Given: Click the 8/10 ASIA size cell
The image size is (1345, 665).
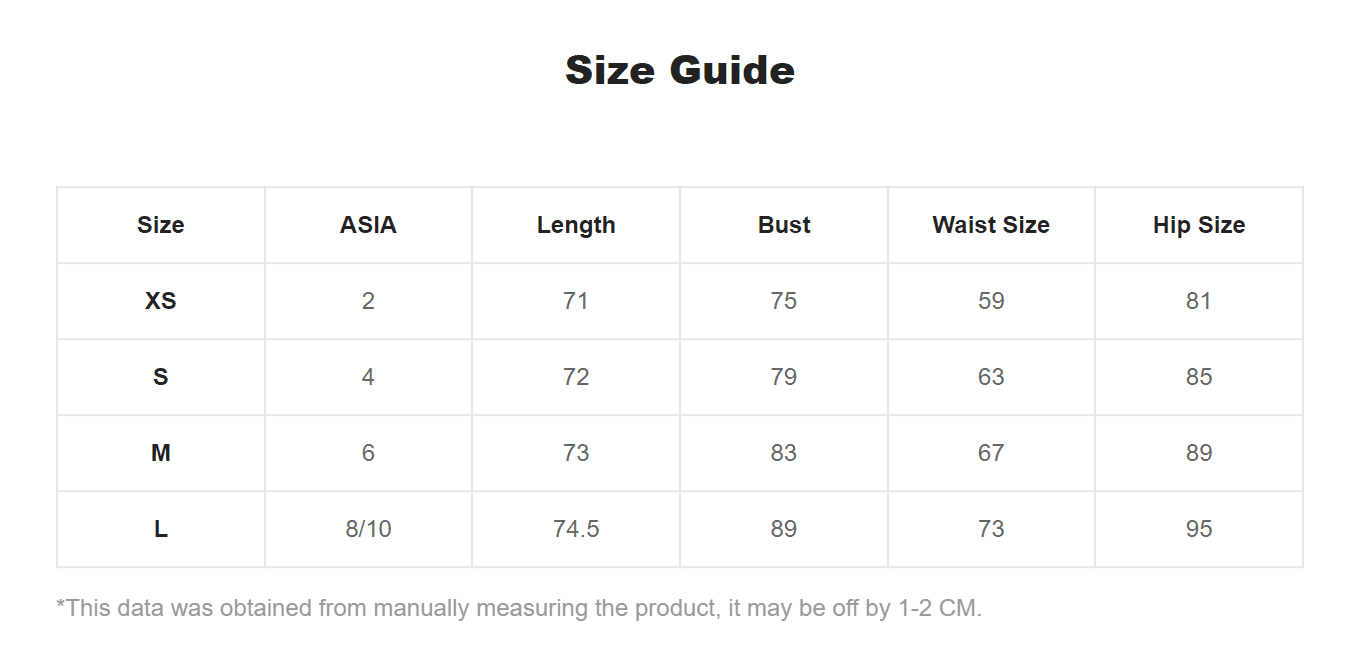Looking at the screenshot, I should pyautogui.click(x=368, y=529).
